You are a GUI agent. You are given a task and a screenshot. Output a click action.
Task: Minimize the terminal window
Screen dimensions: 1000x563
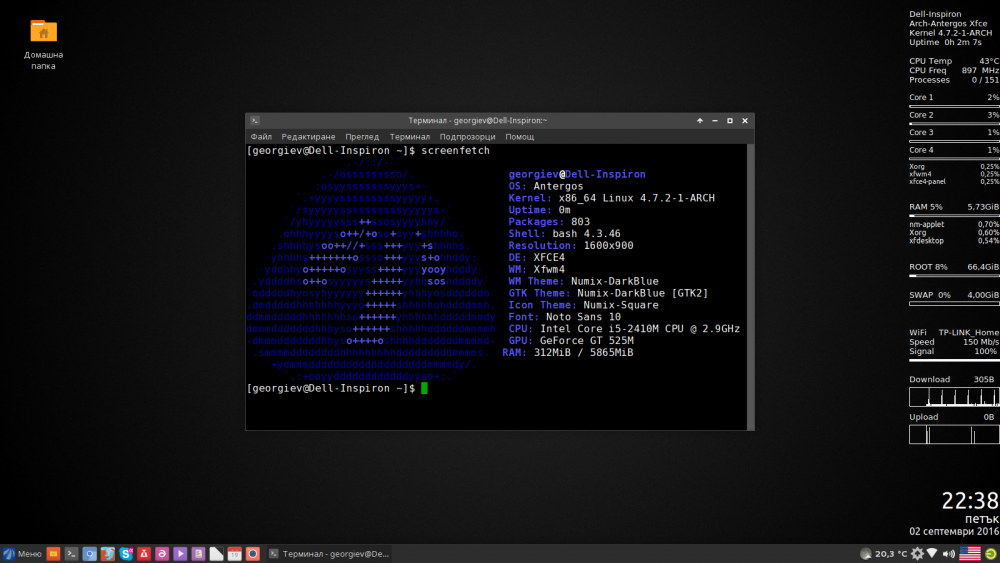[x=715, y=121]
